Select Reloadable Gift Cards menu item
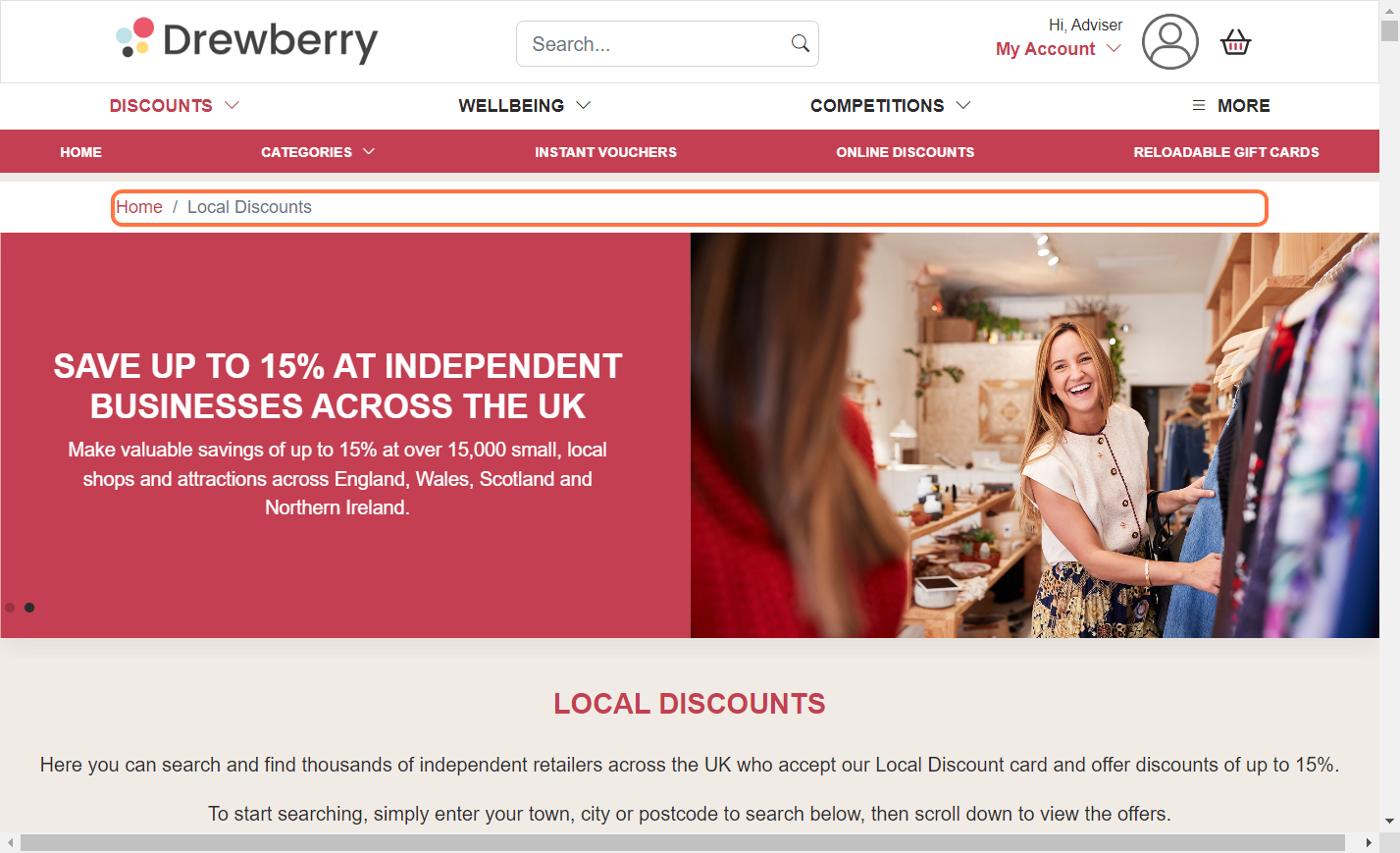The image size is (1400, 853). (x=1226, y=152)
